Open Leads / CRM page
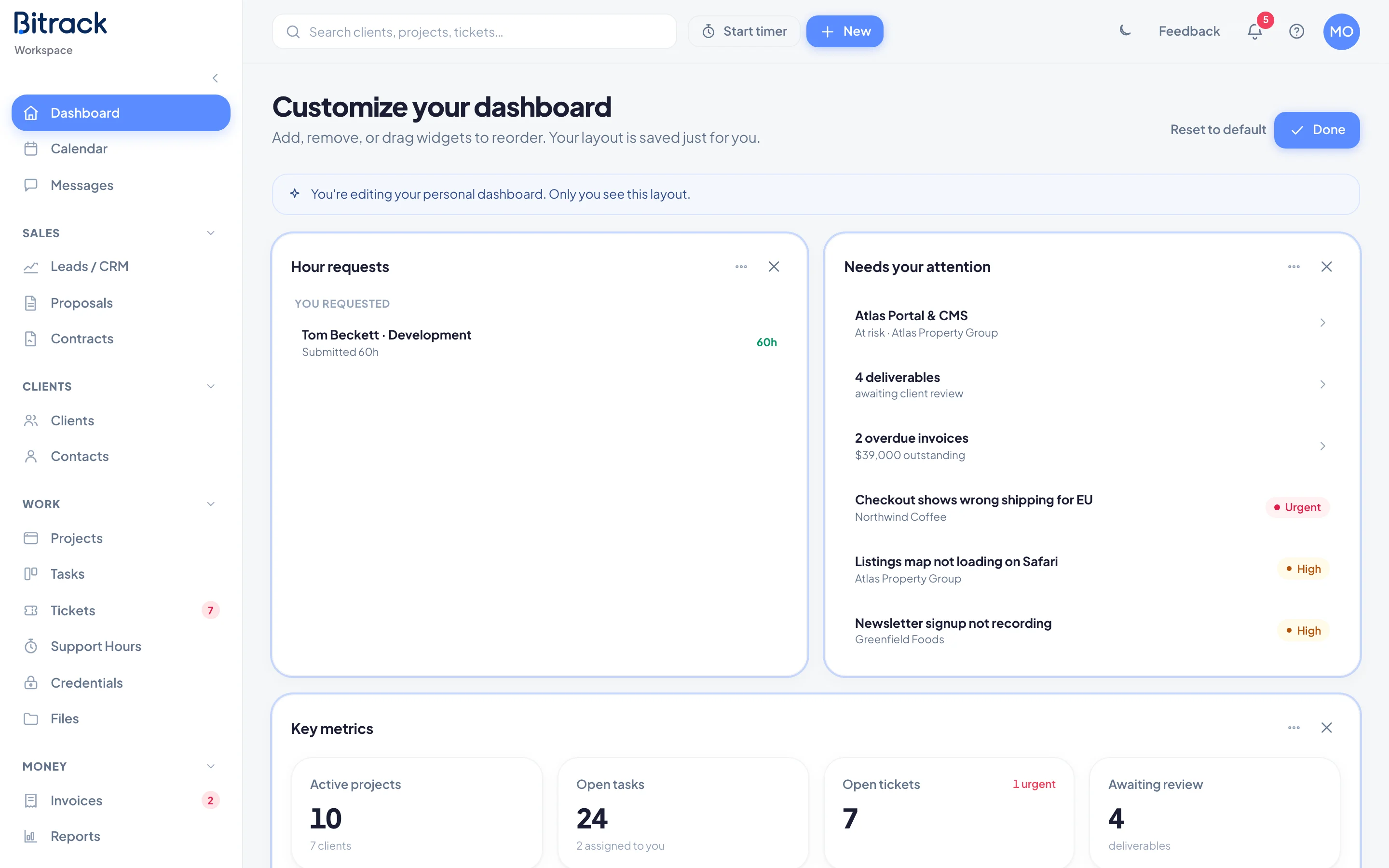The image size is (1389, 868). [121, 266]
